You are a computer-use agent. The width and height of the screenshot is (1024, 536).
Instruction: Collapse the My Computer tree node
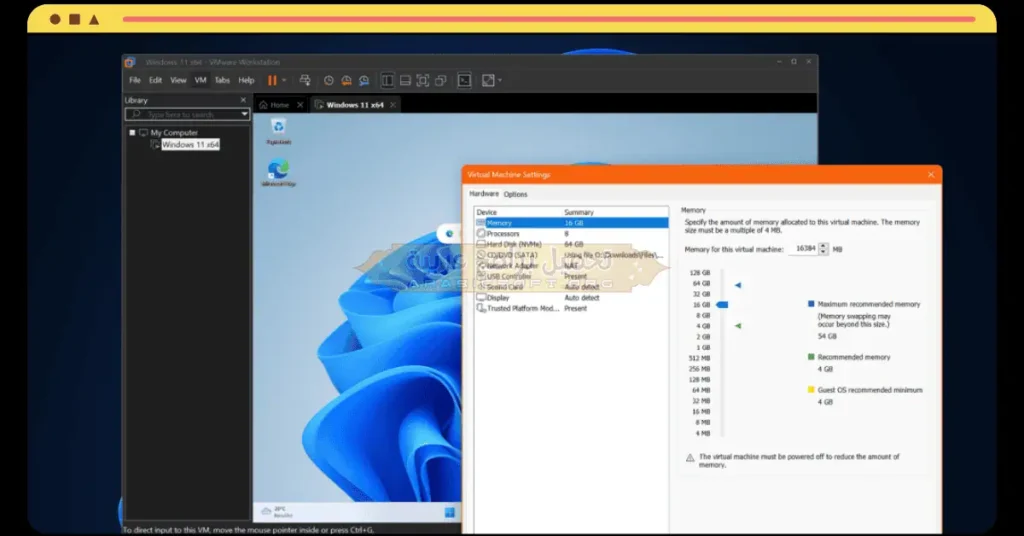(x=132, y=133)
